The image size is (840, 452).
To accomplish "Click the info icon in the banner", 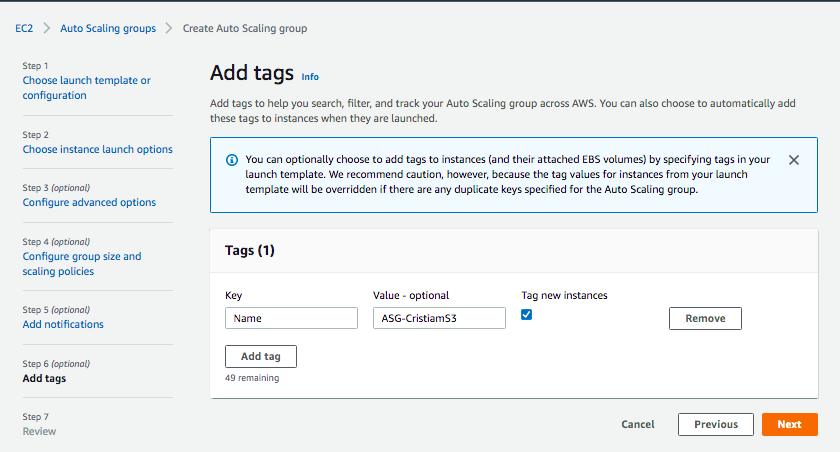I will 232,160.
